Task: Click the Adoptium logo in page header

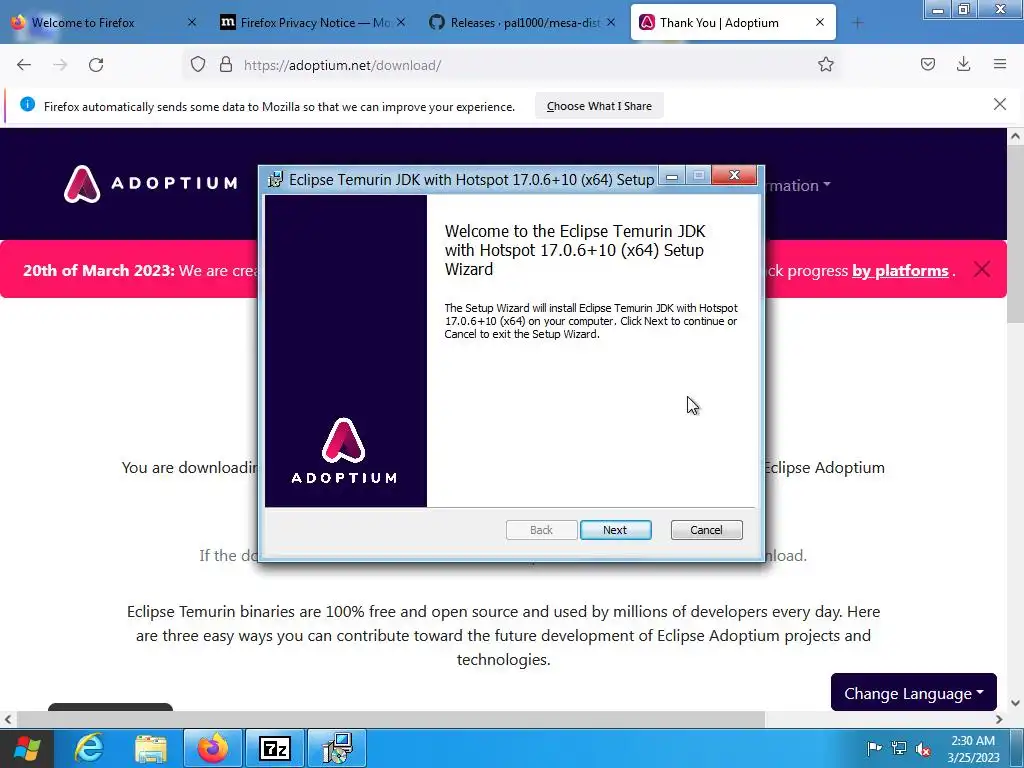Action: pos(151,184)
